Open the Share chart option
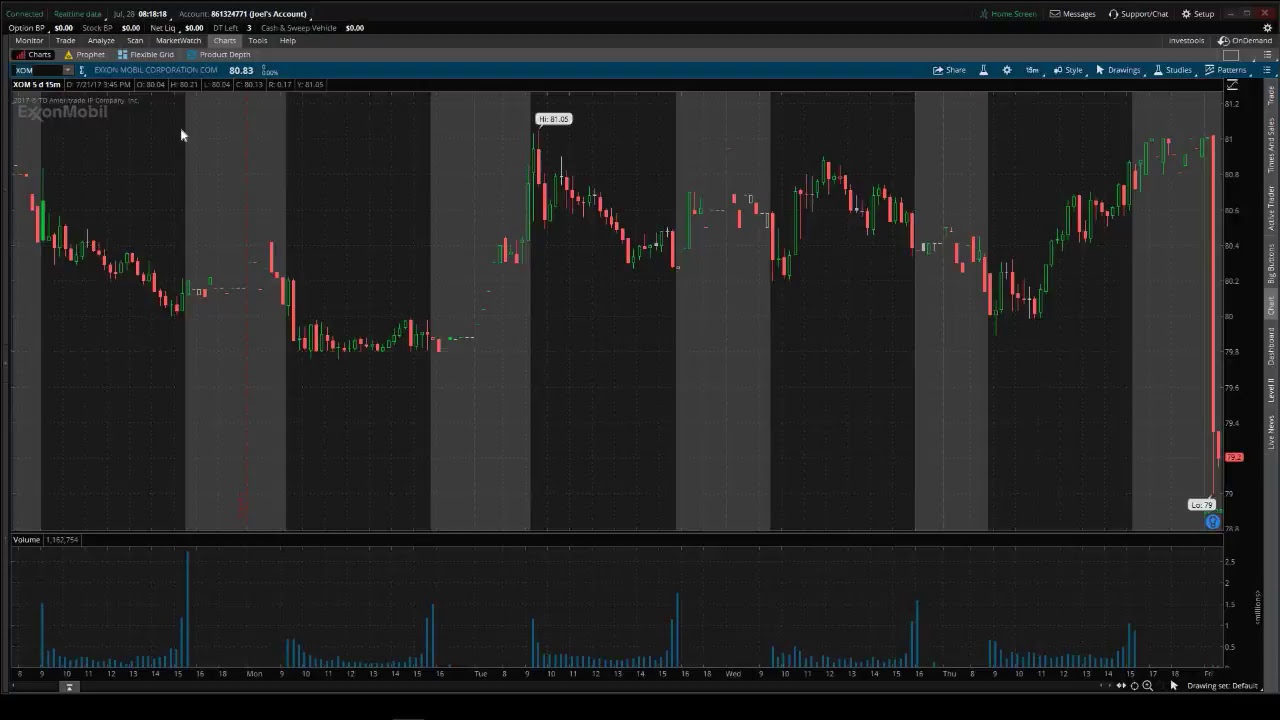 point(949,70)
